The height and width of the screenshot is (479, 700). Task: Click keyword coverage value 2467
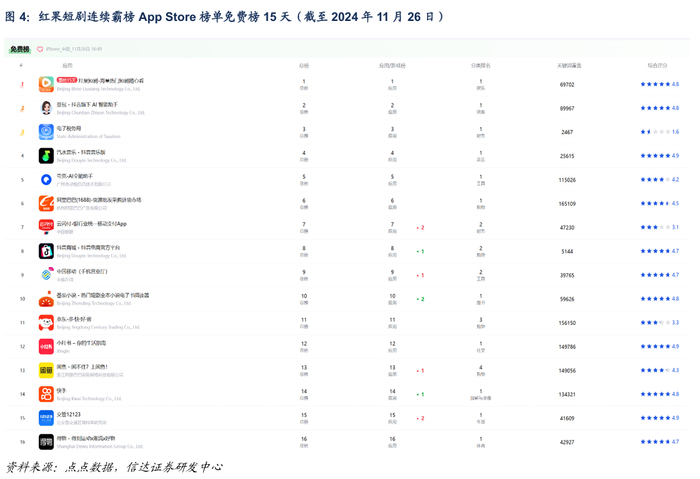point(567,132)
